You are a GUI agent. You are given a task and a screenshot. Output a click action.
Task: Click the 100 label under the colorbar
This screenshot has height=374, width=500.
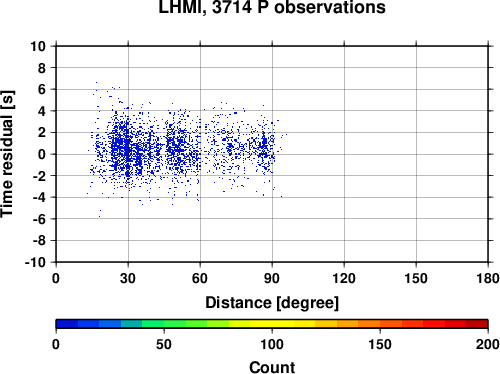272,344
